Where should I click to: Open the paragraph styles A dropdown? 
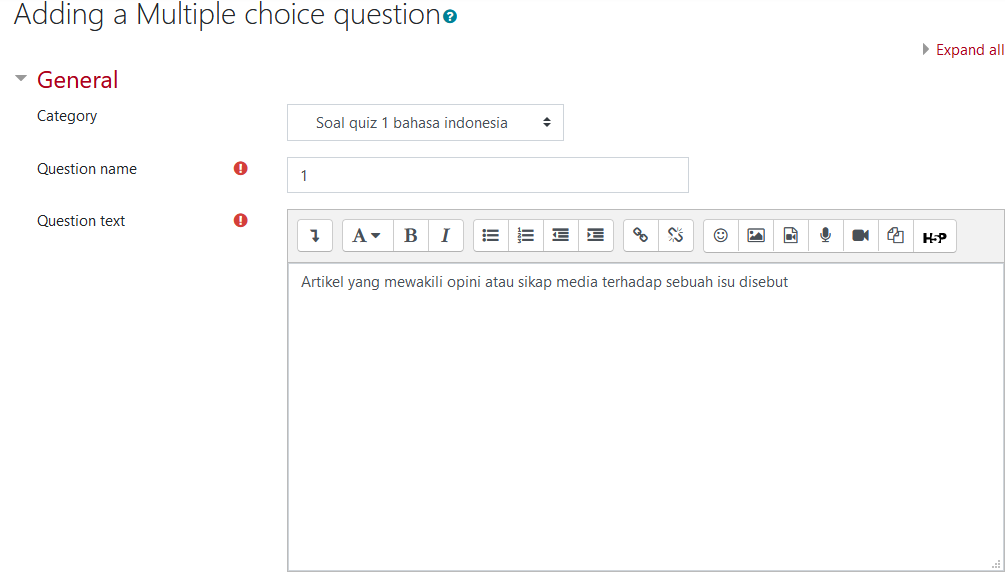coord(367,236)
